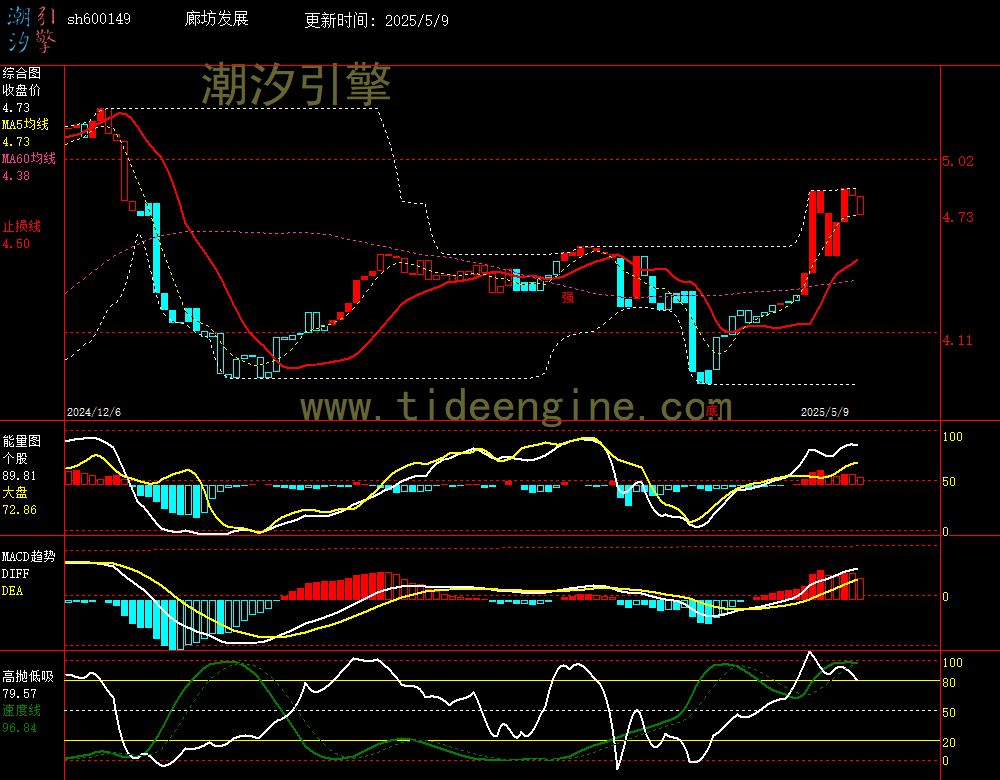This screenshot has height=780, width=1000.
Task: Click the 止损线 label
Action: 21,226
